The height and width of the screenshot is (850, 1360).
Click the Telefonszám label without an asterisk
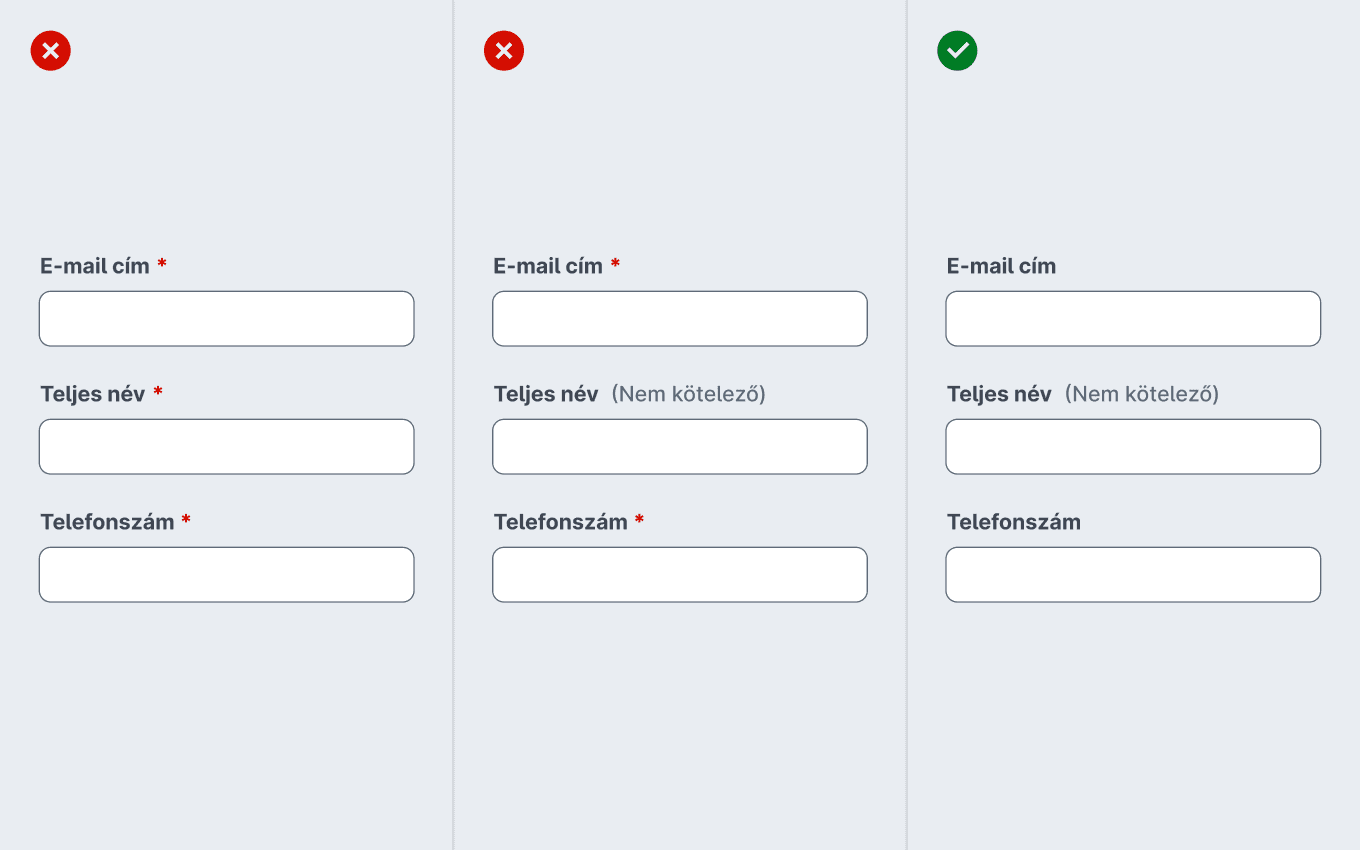point(1014,522)
